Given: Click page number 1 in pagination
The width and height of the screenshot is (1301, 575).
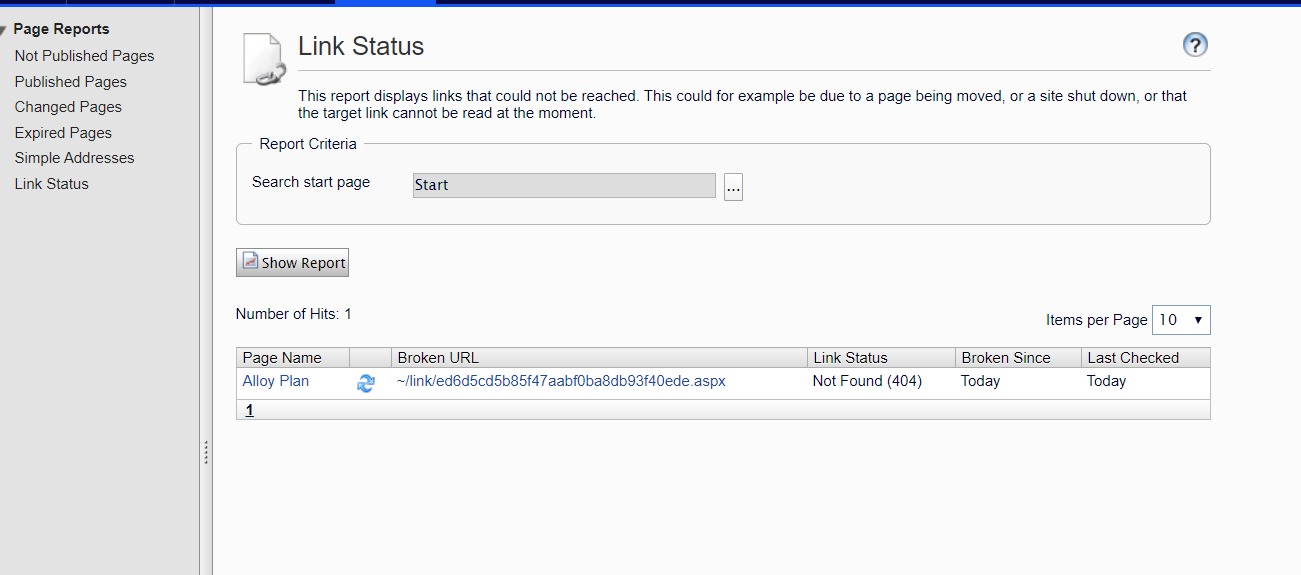Looking at the screenshot, I should [249, 410].
